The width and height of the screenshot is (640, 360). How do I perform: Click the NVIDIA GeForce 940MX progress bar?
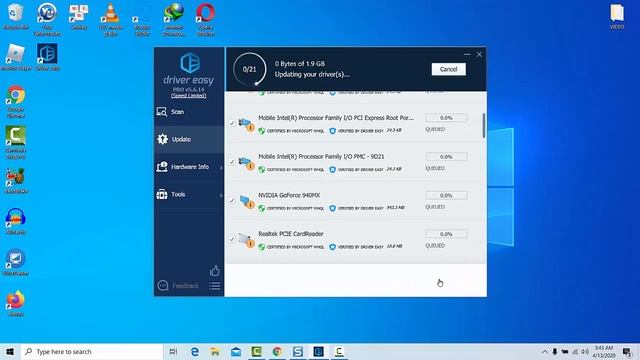click(x=446, y=195)
